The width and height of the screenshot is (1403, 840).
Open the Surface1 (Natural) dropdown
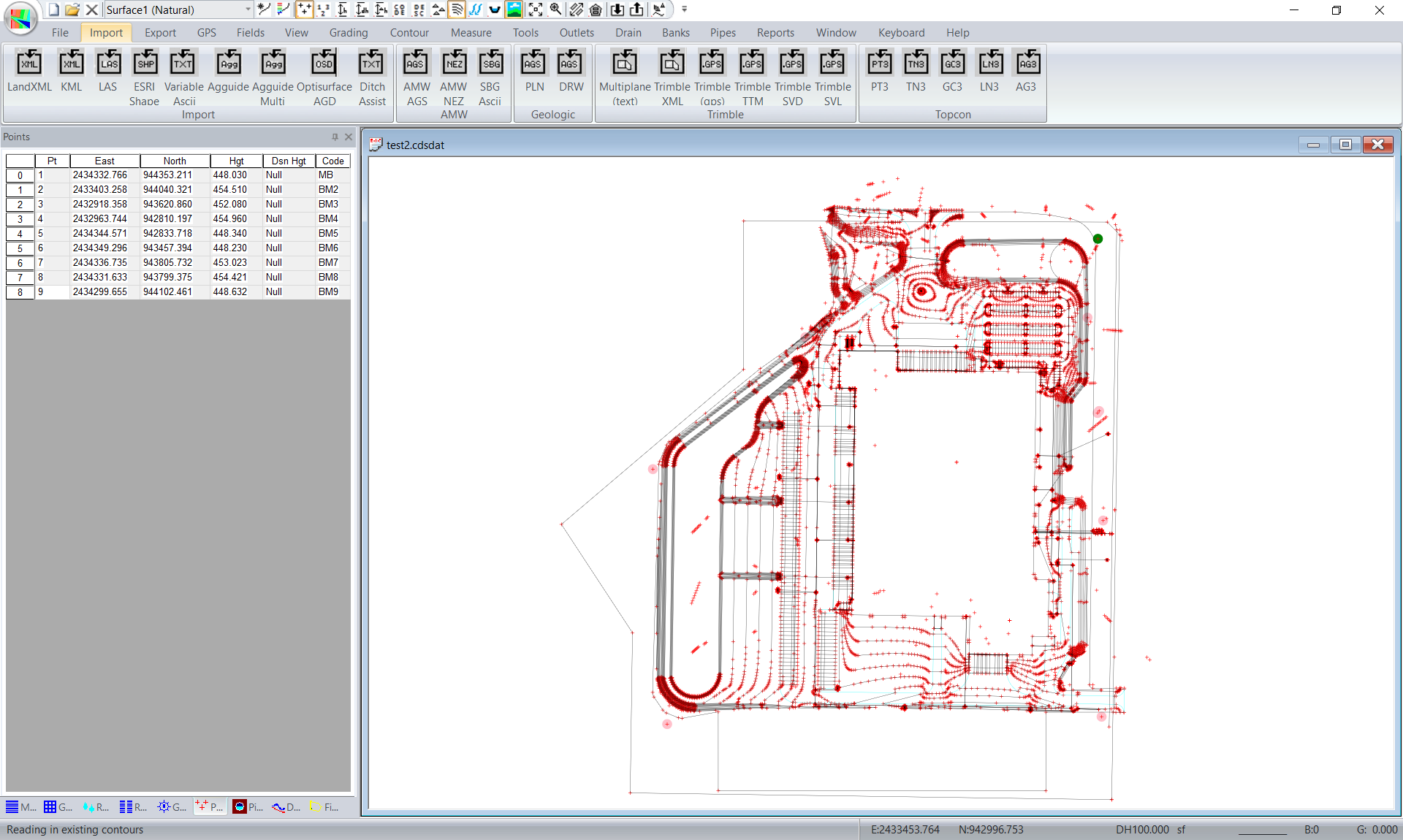[x=248, y=9]
